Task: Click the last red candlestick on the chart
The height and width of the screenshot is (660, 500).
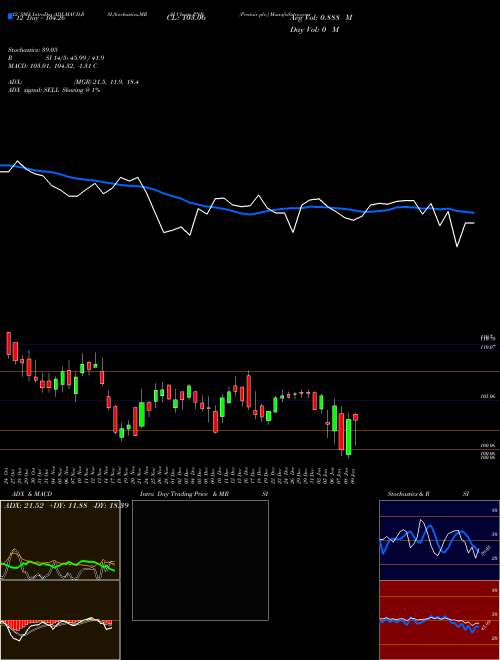Action: coord(356,417)
